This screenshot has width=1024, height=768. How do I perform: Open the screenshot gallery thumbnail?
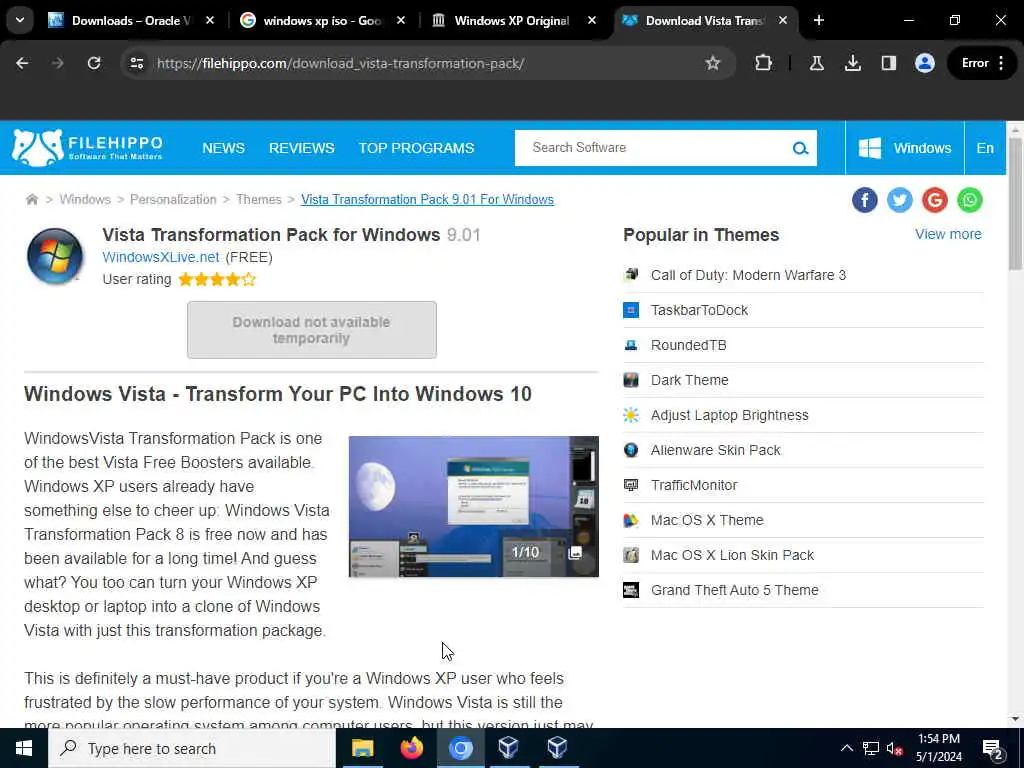click(x=473, y=506)
